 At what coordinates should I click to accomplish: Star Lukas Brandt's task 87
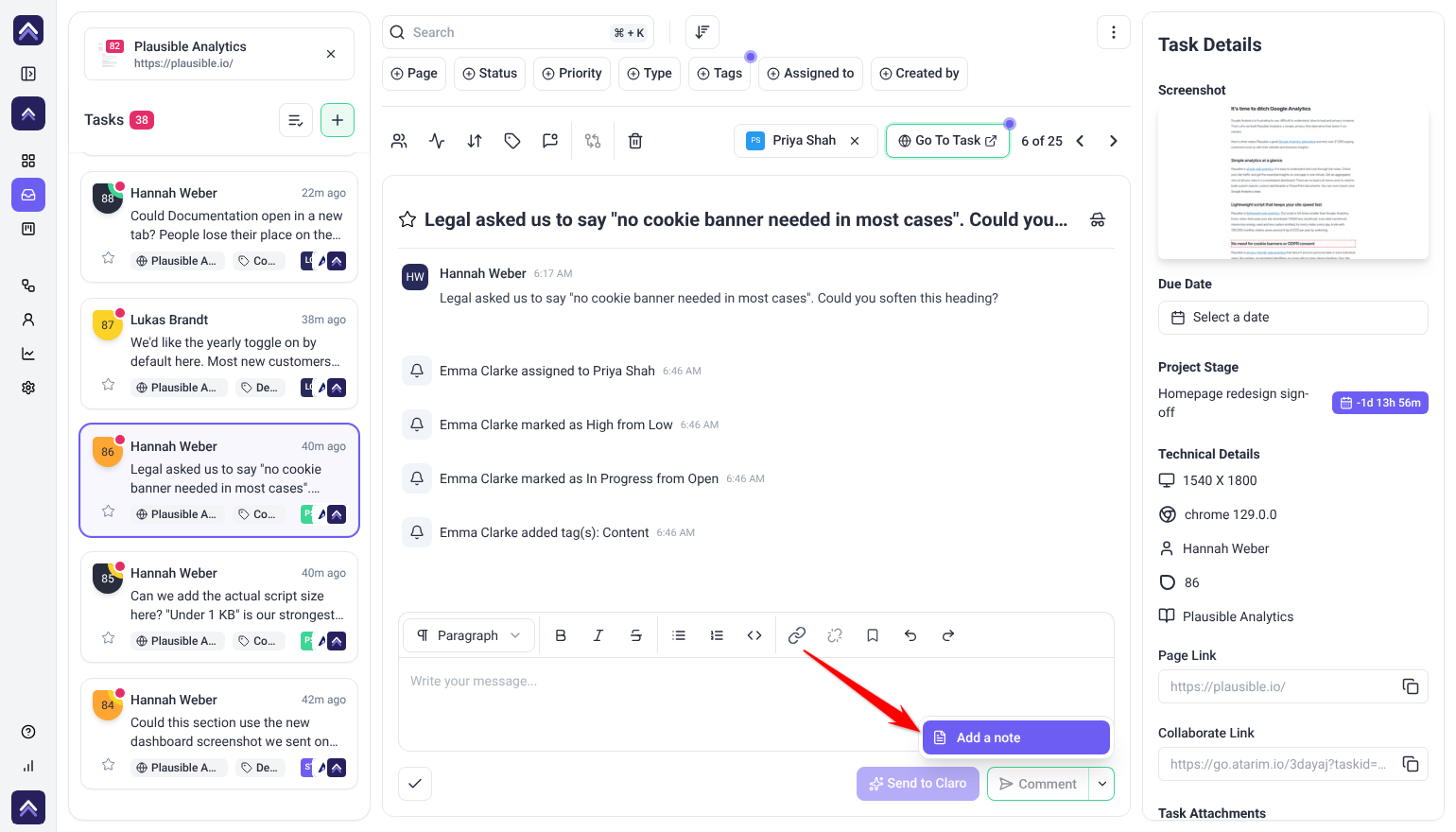(109, 385)
